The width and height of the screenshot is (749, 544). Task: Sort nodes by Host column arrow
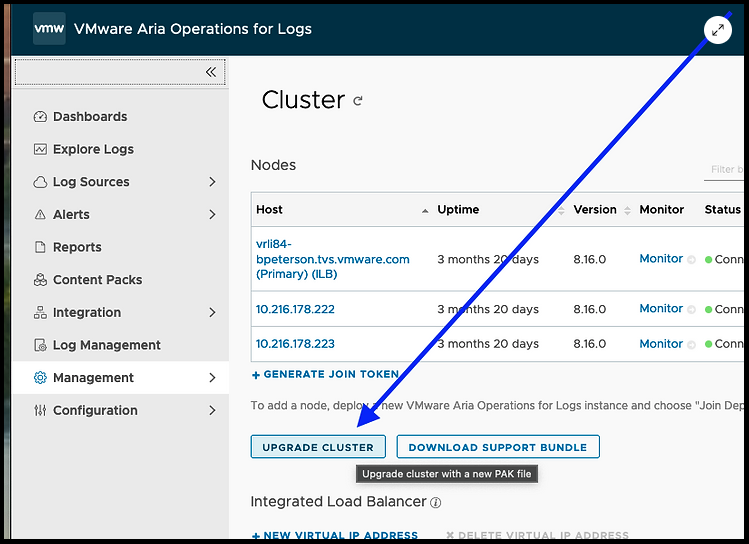(425, 211)
